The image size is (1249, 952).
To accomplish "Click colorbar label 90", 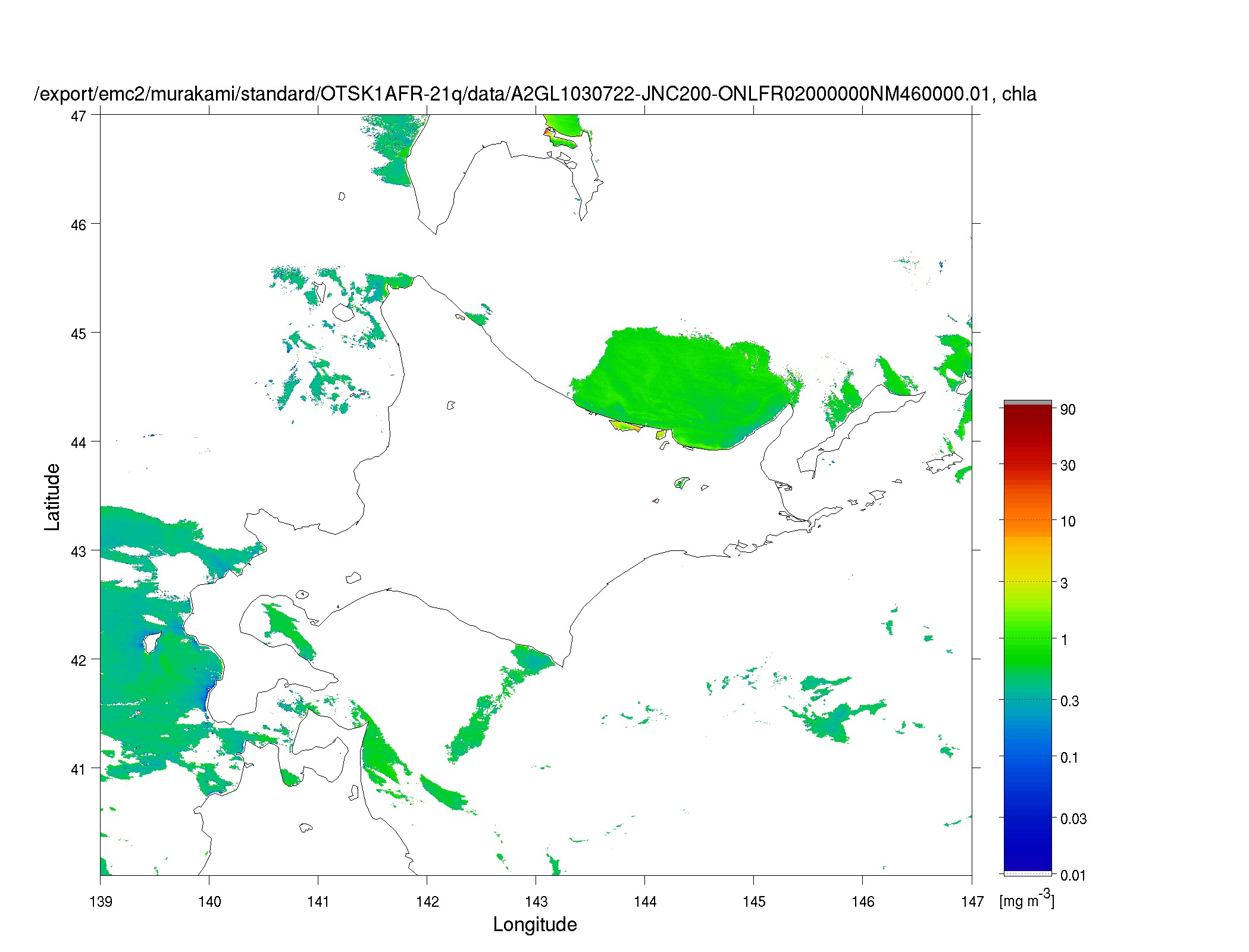I will [1068, 409].
